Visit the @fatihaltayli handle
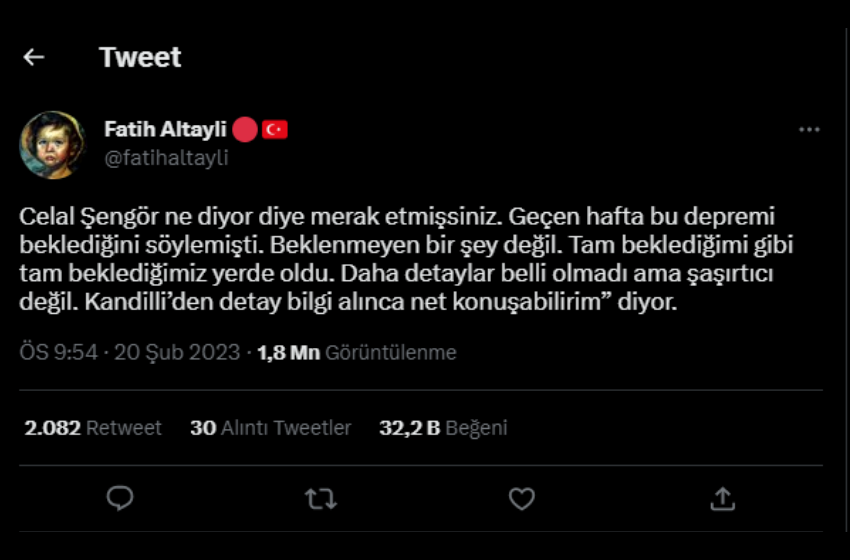The width and height of the screenshot is (850, 560). [x=166, y=158]
